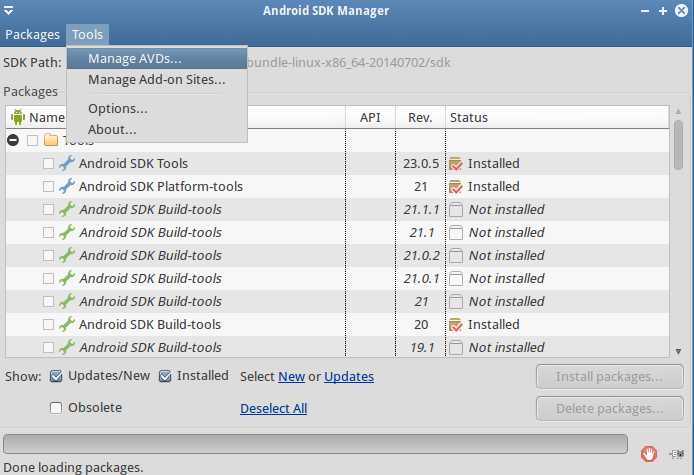The width and height of the screenshot is (694, 475).
Task: Toggle the Updates/New checkbox
Action: (56, 376)
